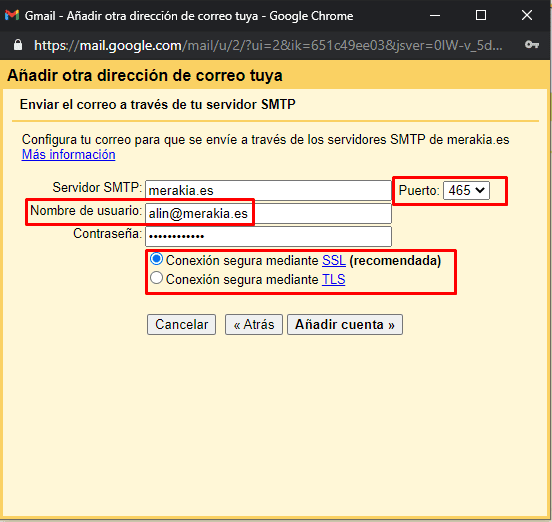Follow the SSL hyperlink
Image resolution: width=552 pixels, height=522 pixels.
click(334, 260)
